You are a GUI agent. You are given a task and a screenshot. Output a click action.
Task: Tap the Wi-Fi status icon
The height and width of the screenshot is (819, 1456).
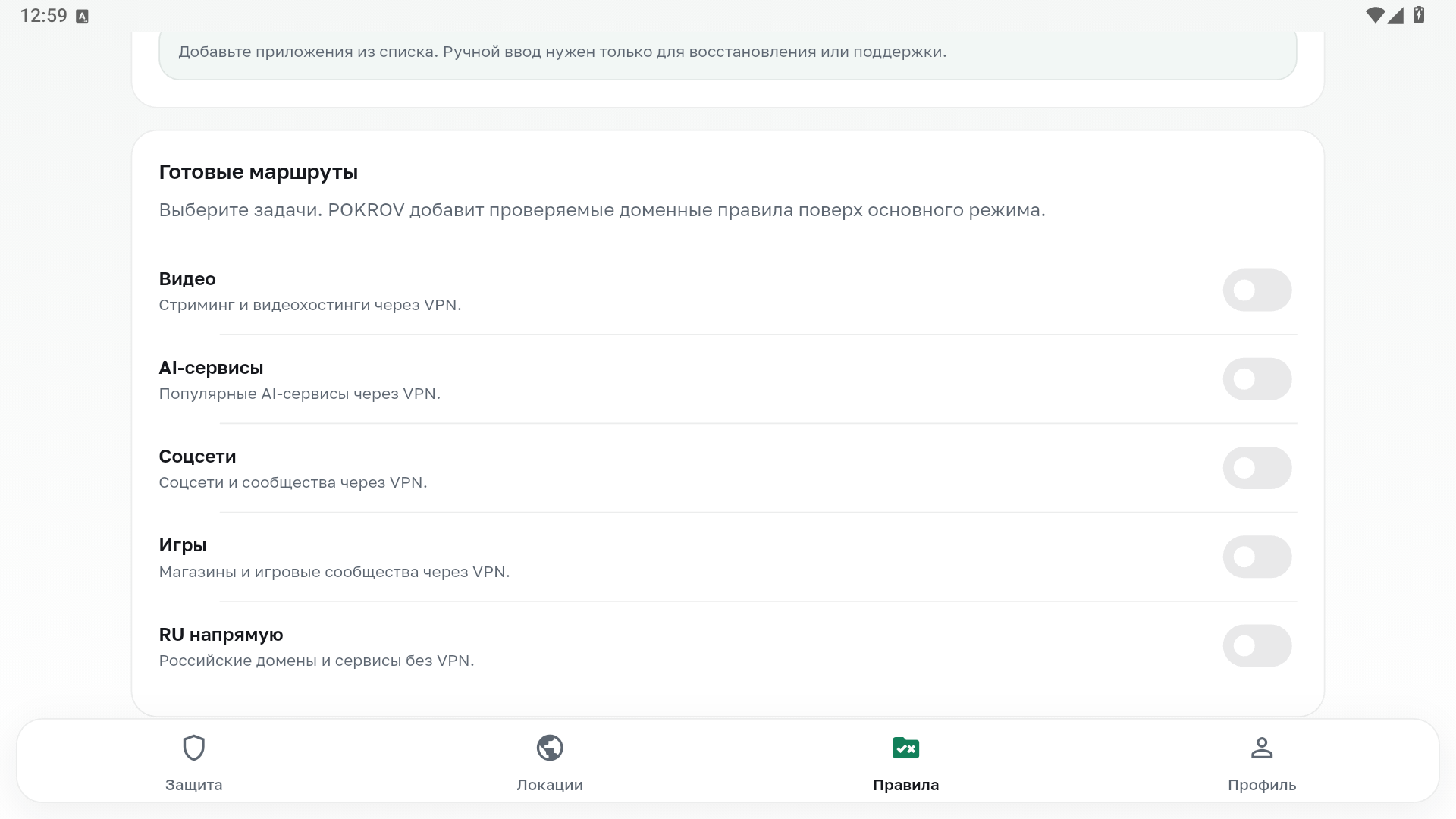point(1375,15)
